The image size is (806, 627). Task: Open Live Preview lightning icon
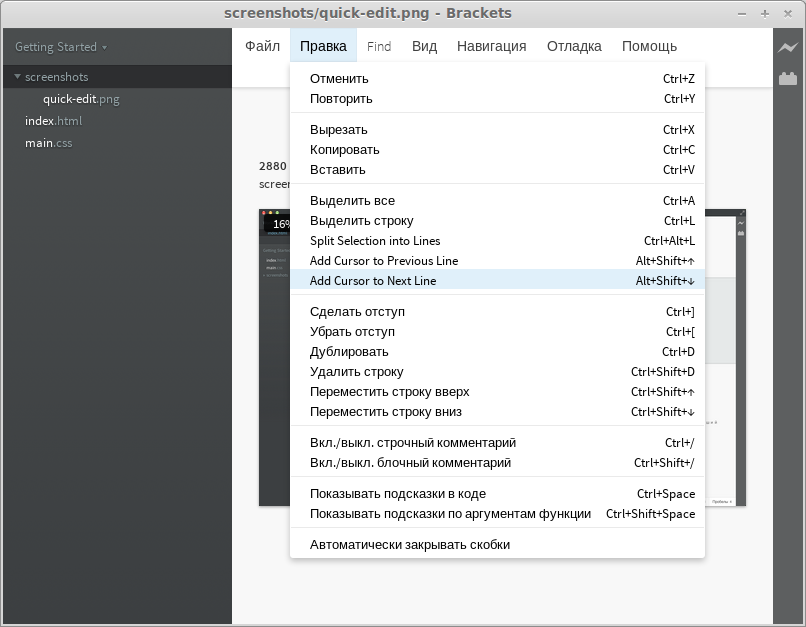787,48
